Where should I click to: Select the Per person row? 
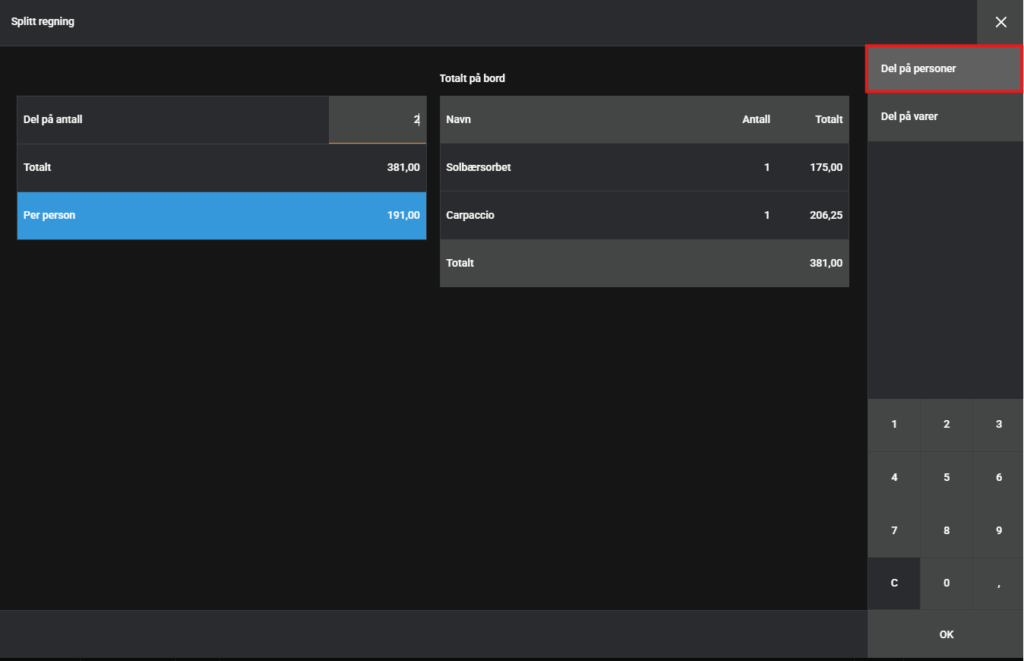coord(221,216)
